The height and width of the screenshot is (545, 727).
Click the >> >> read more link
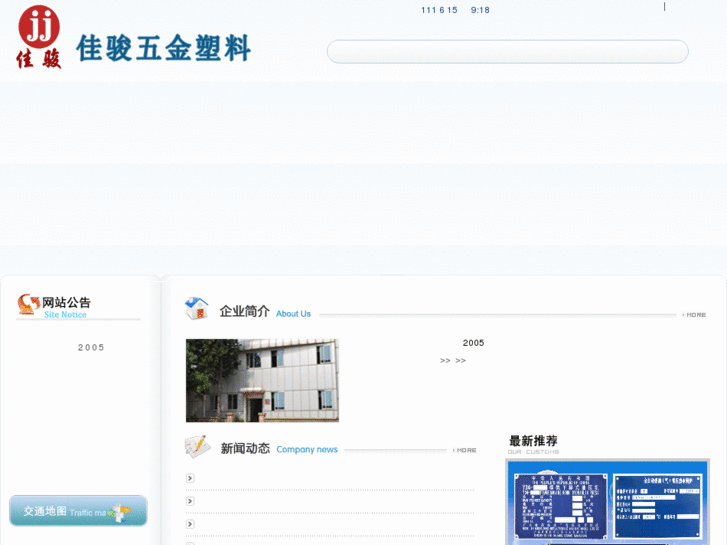point(453,360)
